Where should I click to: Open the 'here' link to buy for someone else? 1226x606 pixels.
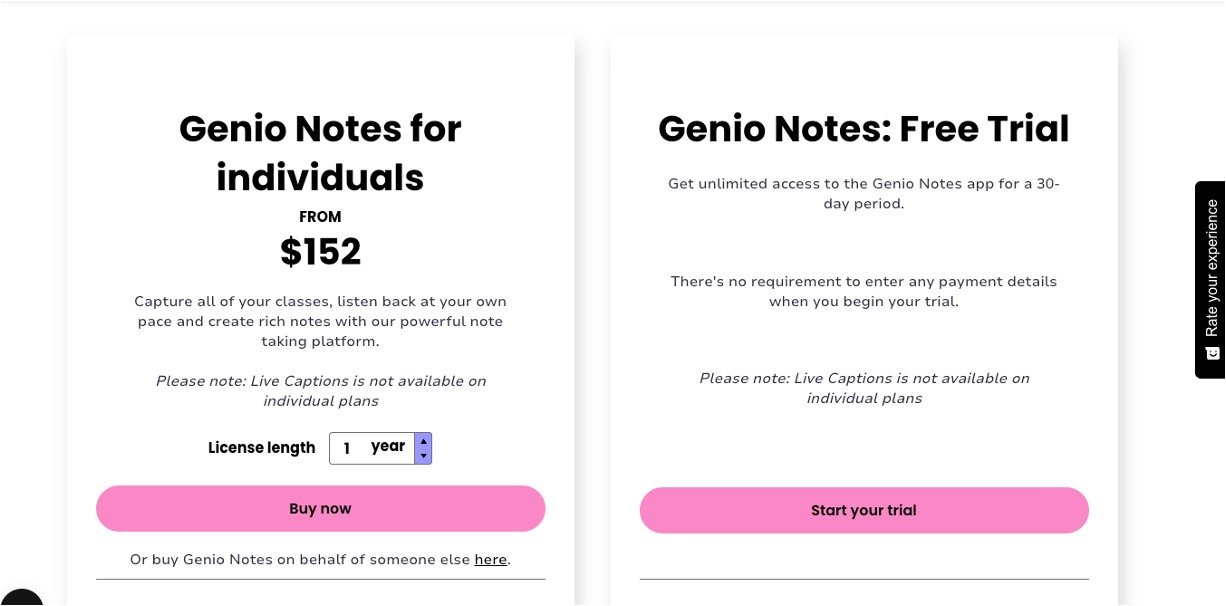(x=490, y=559)
